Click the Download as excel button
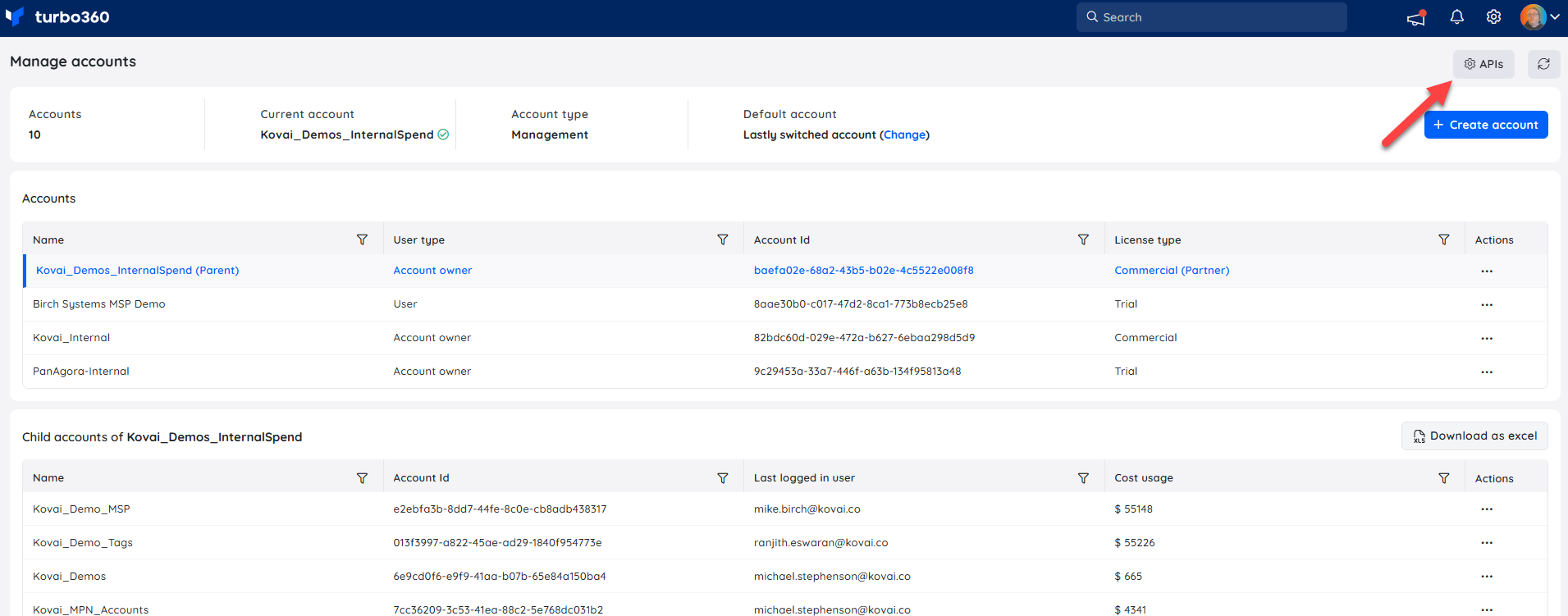The width and height of the screenshot is (1568, 616). tap(1474, 436)
